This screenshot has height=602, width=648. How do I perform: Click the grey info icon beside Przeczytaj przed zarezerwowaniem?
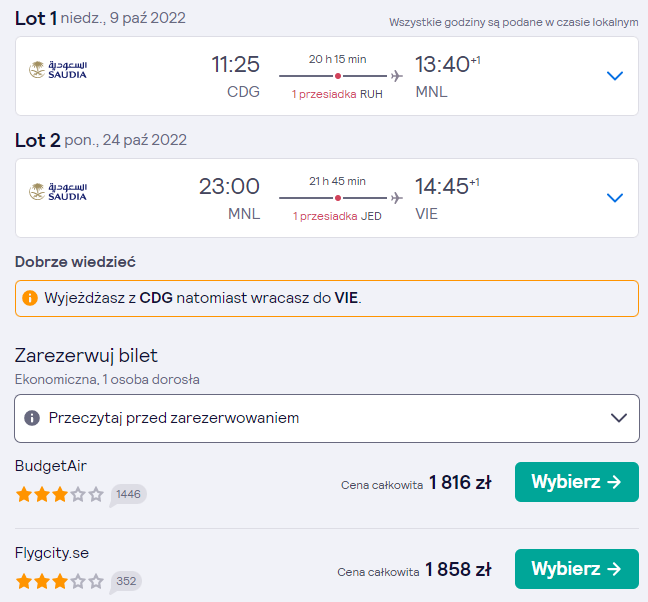32,418
